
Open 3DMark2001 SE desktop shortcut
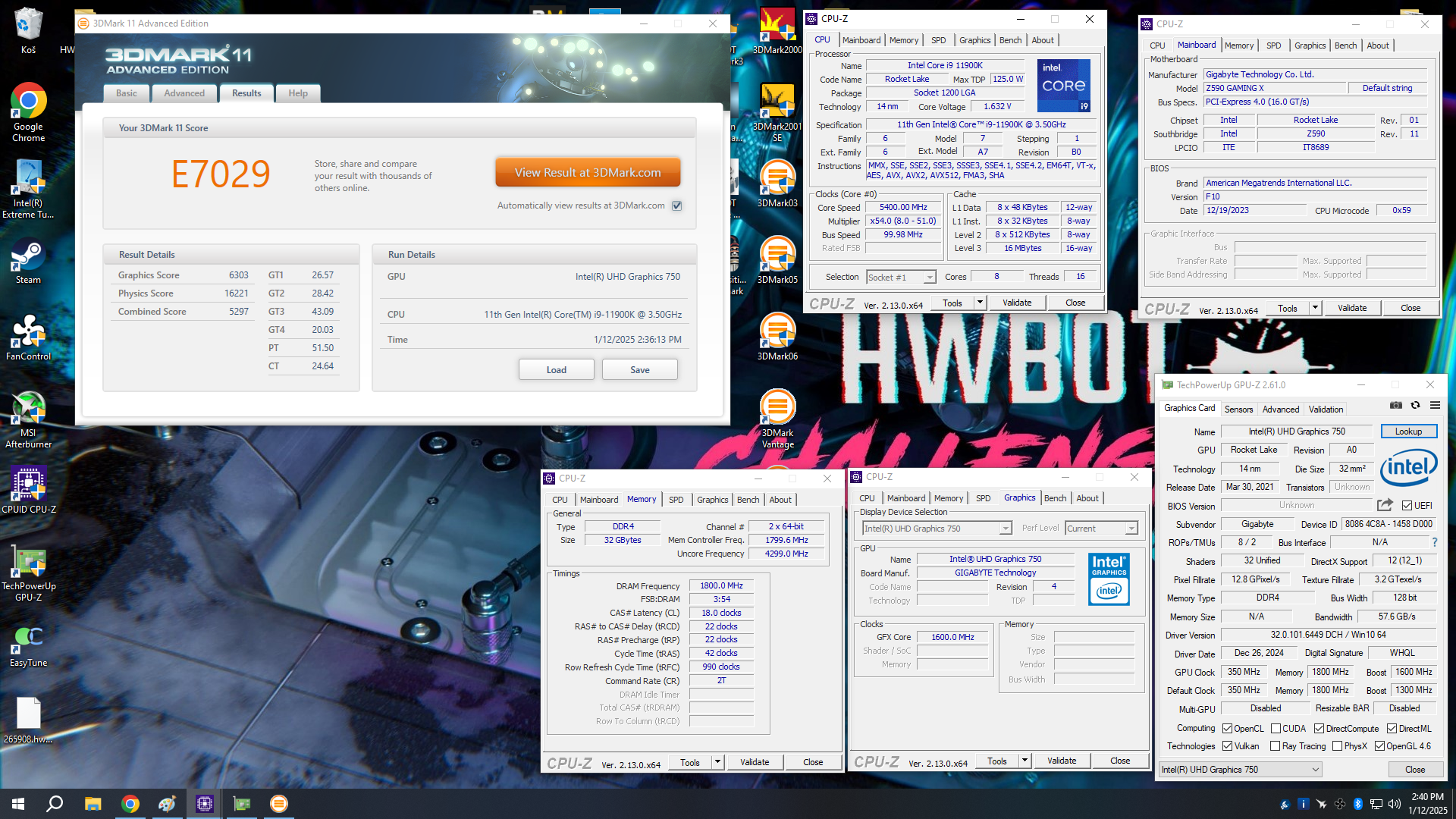pos(777,114)
